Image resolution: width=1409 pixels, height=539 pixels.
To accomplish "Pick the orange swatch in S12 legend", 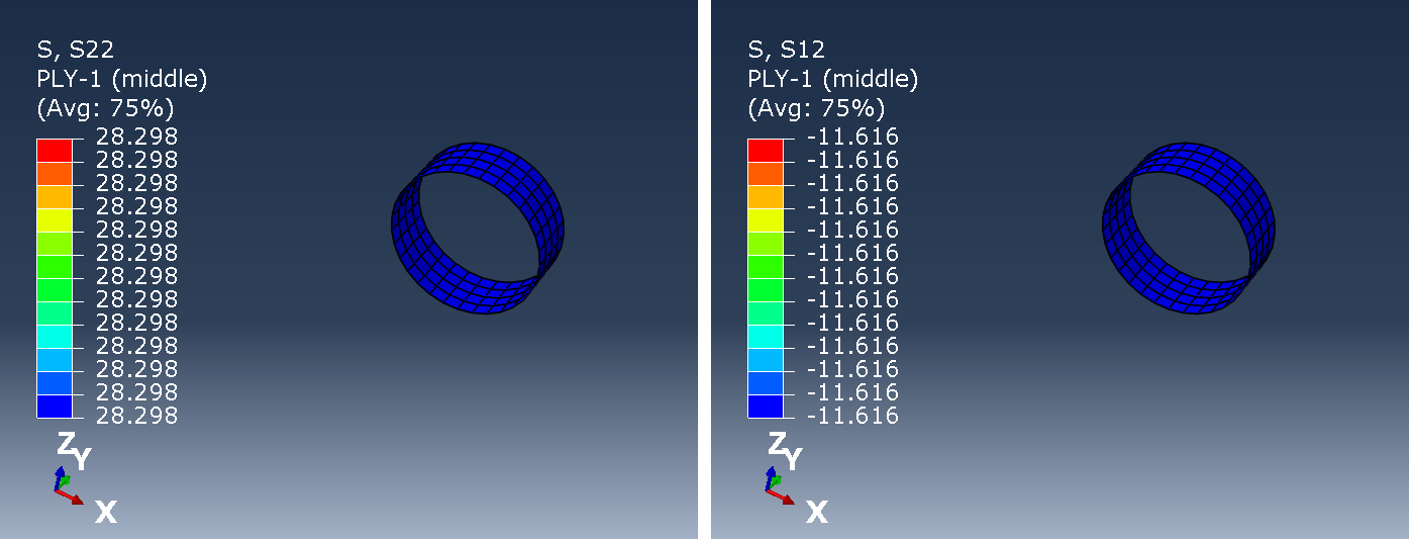I will [765, 173].
